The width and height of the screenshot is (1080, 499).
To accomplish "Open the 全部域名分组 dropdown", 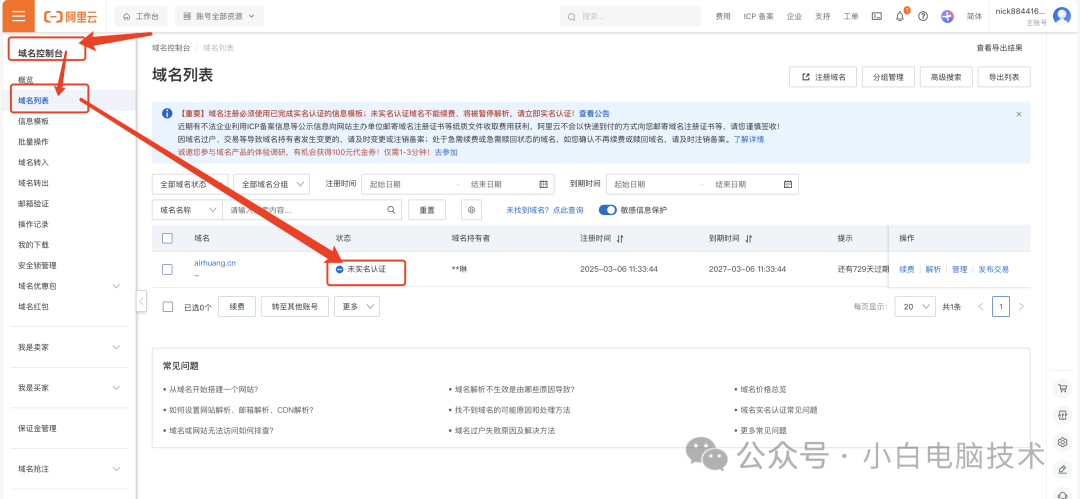I will pyautogui.click(x=271, y=184).
